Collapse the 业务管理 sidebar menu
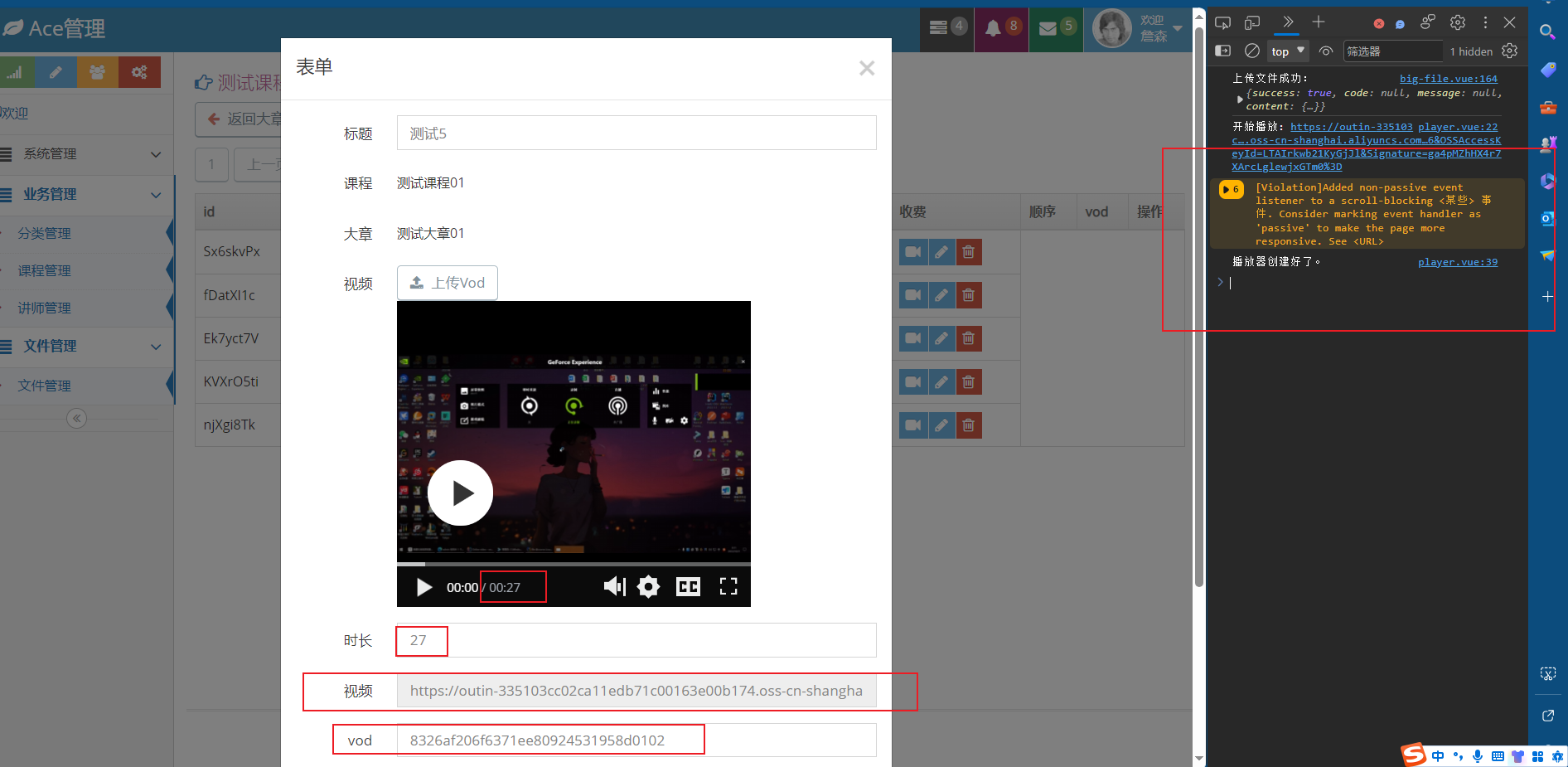 (x=86, y=195)
